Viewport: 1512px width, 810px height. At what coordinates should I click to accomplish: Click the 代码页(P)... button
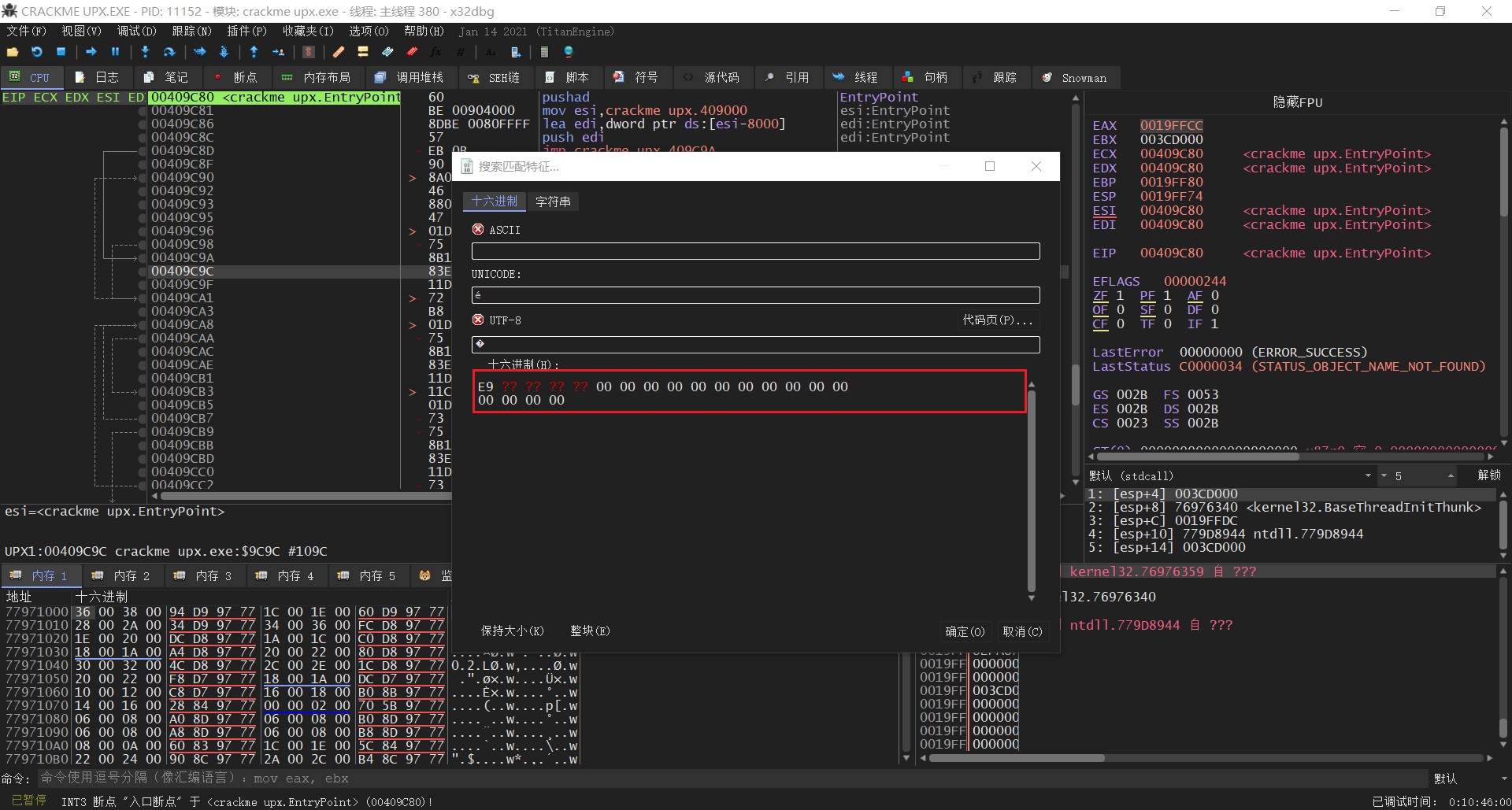(997, 320)
